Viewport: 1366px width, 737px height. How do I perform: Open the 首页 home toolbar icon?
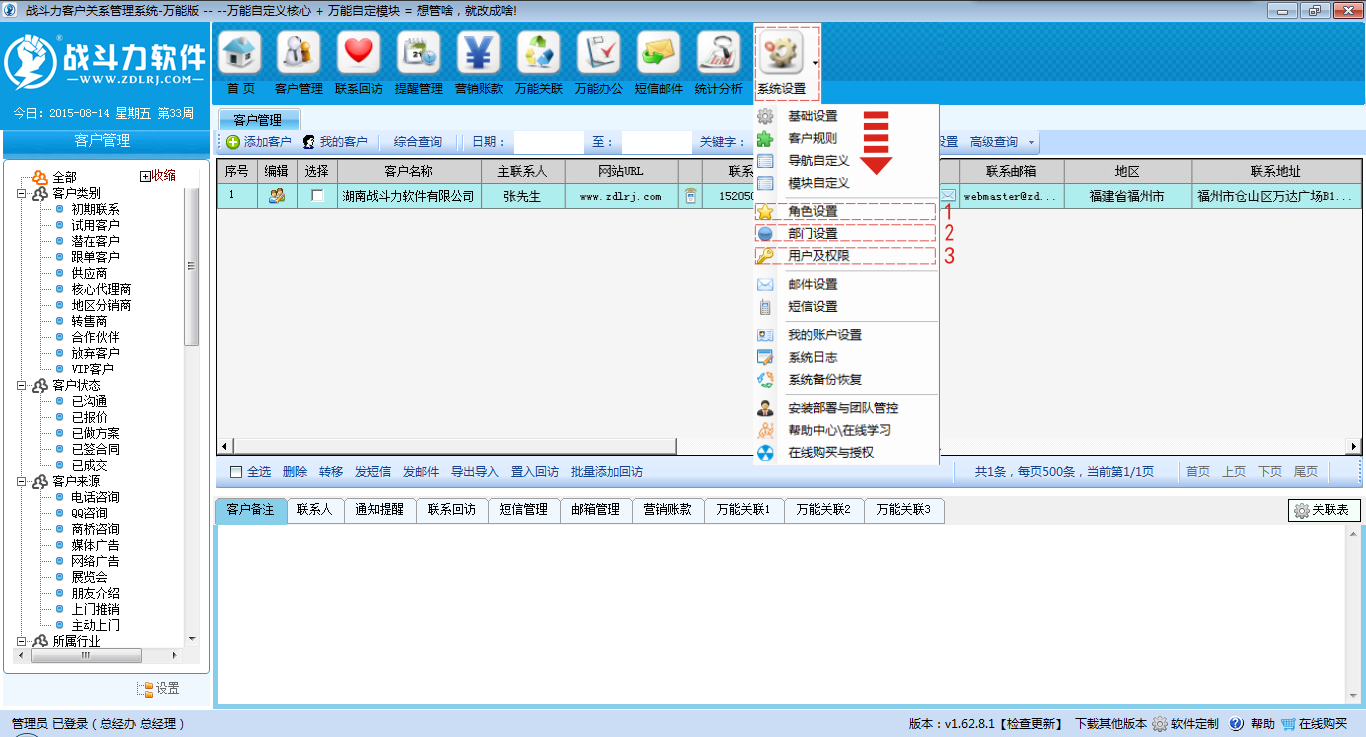(240, 53)
